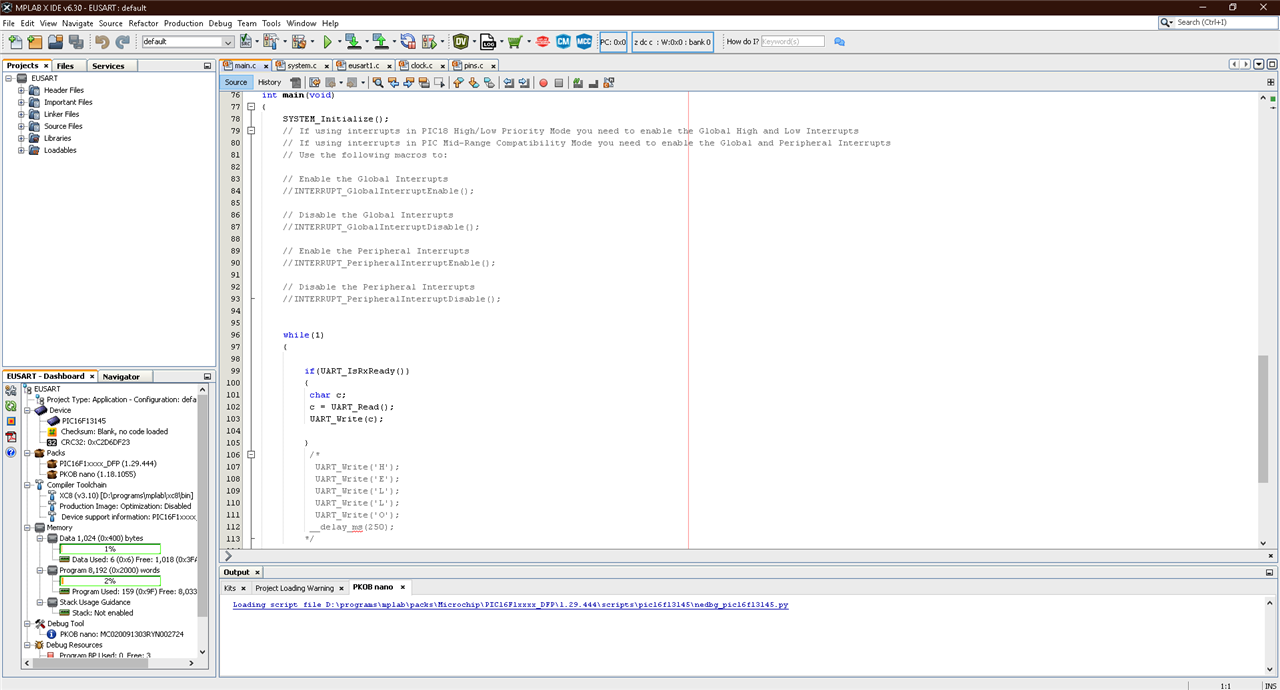
Task: Expand the Libraries node in Projects tree
Action: click(21, 138)
